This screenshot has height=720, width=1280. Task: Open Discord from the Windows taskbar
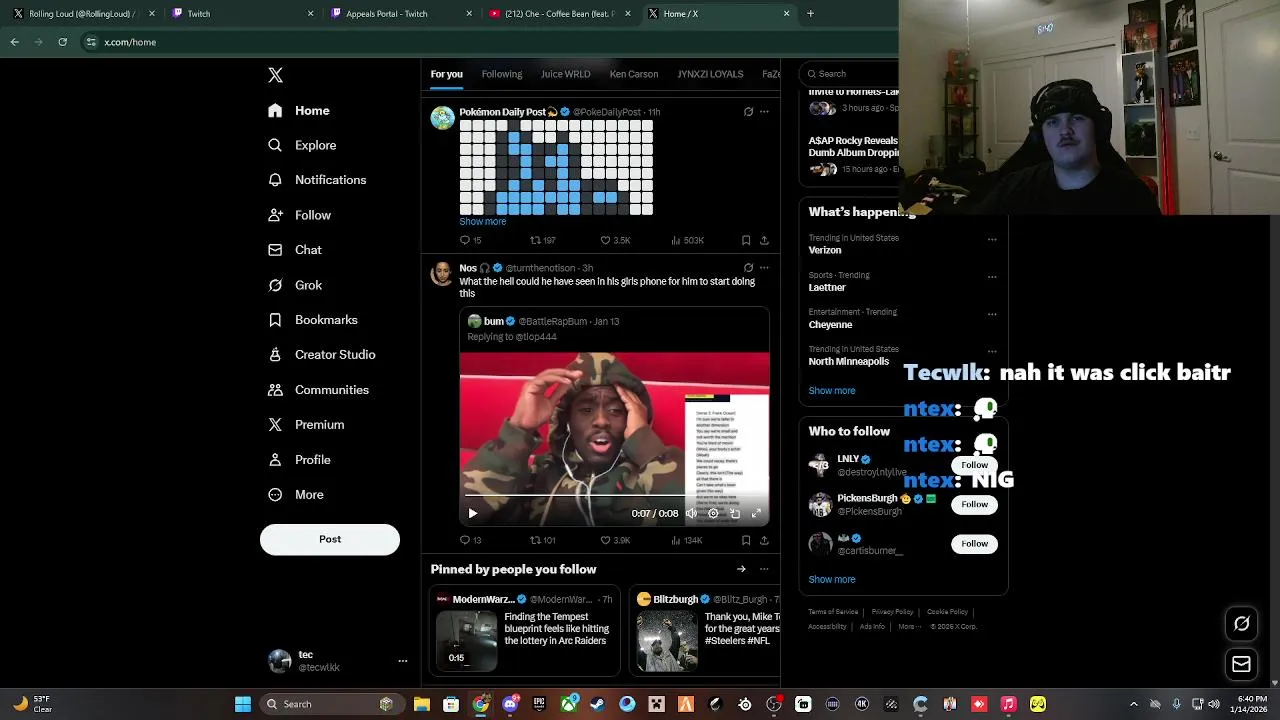pos(510,704)
